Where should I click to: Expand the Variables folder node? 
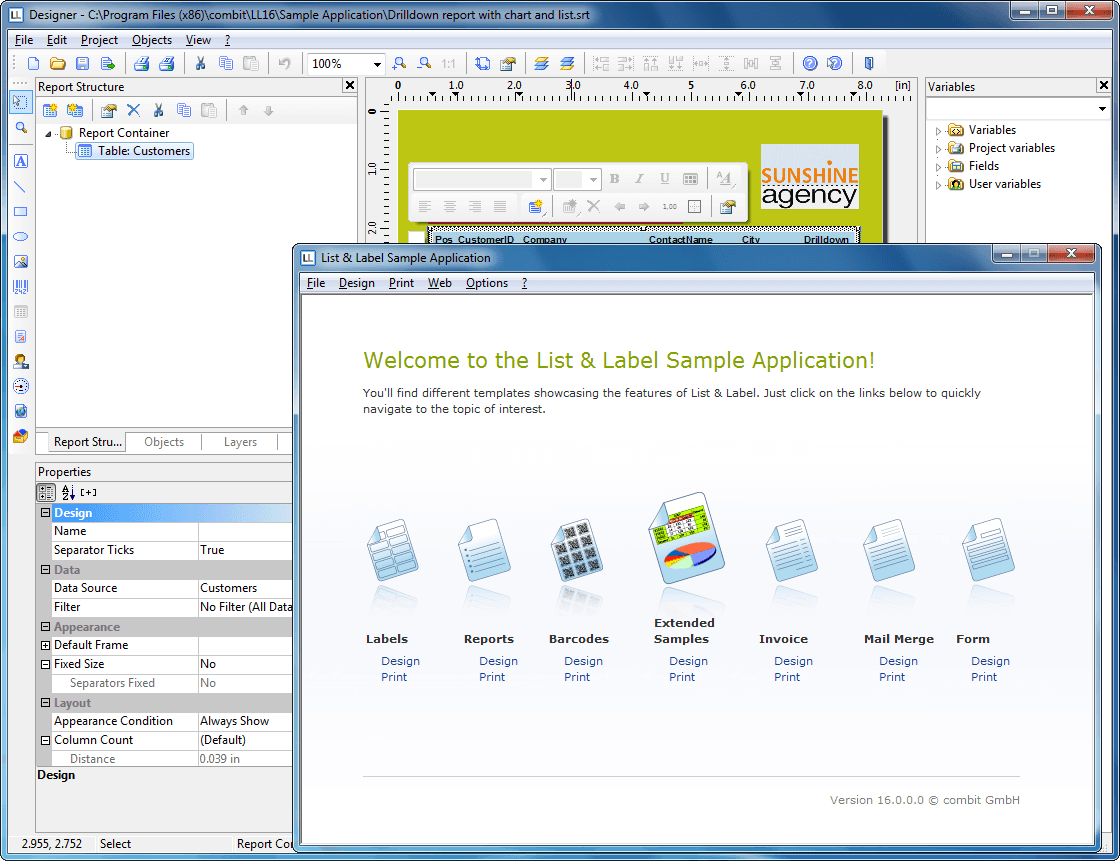pos(939,131)
